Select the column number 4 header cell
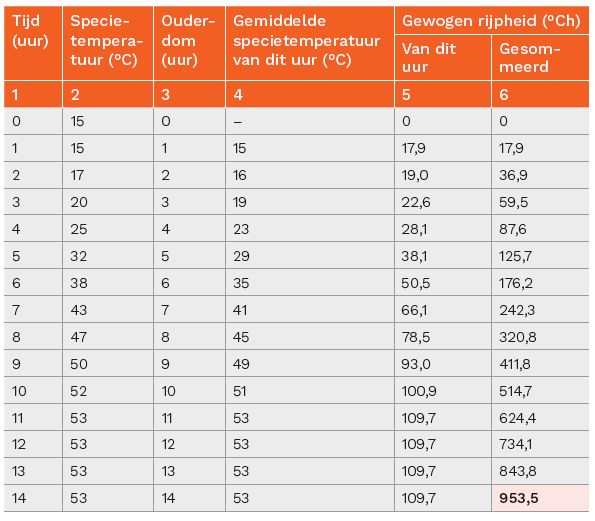This screenshot has height=521, width=595. [310, 94]
